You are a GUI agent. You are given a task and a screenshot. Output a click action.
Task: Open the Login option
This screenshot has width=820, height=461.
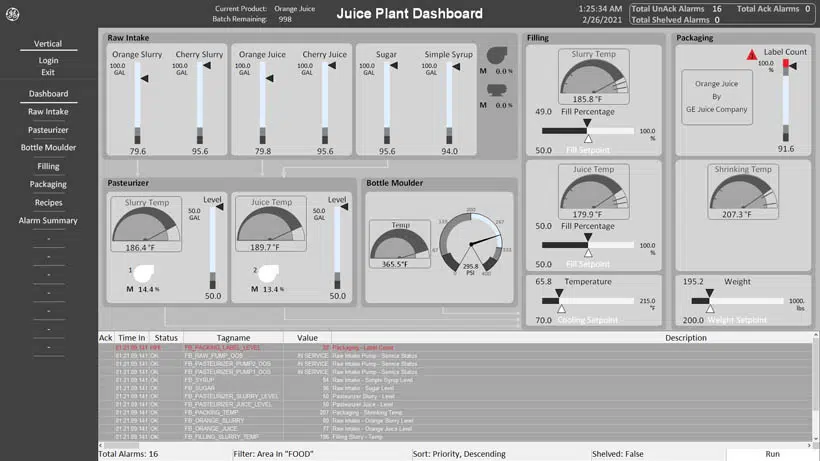point(48,61)
